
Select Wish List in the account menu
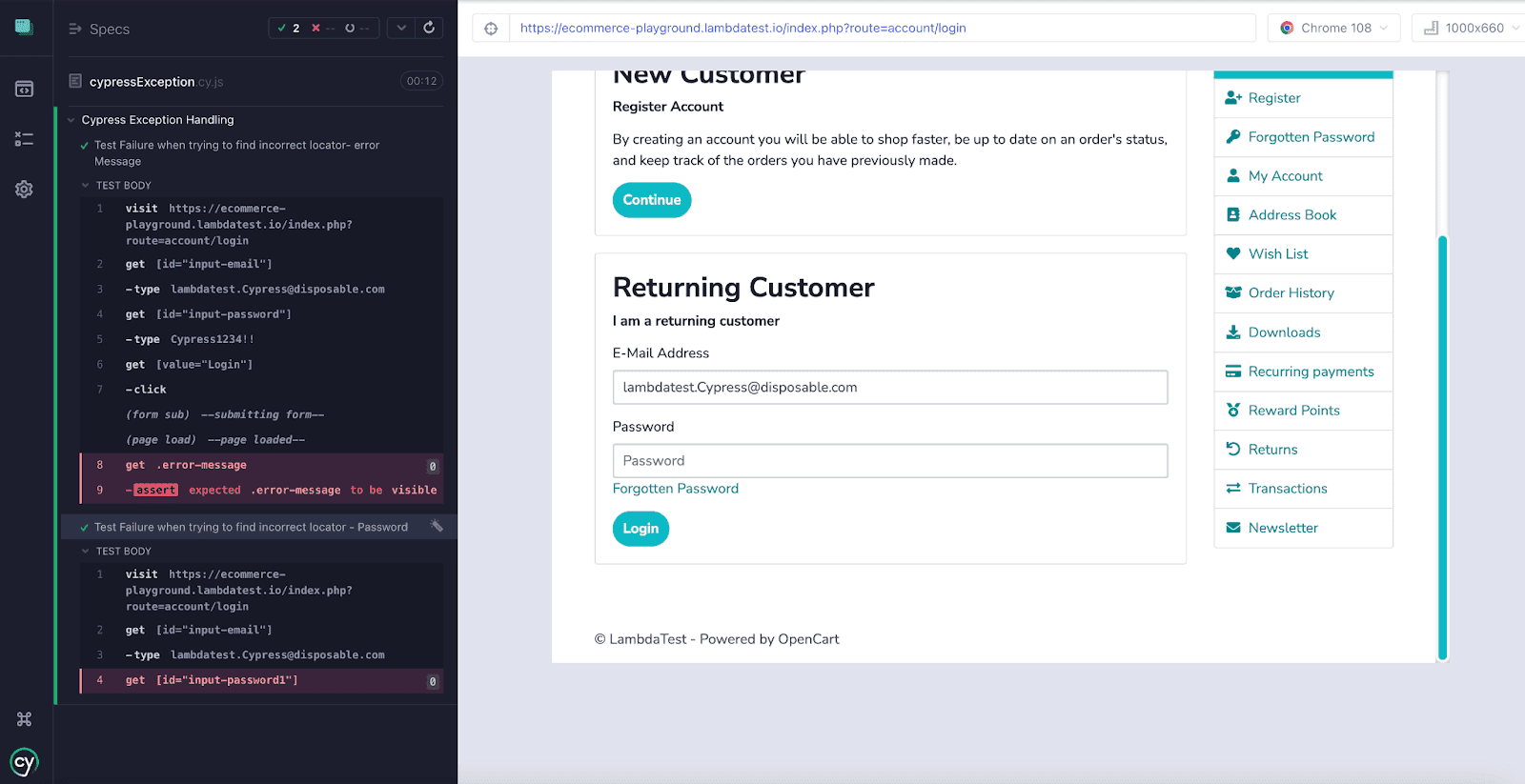tap(1277, 253)
